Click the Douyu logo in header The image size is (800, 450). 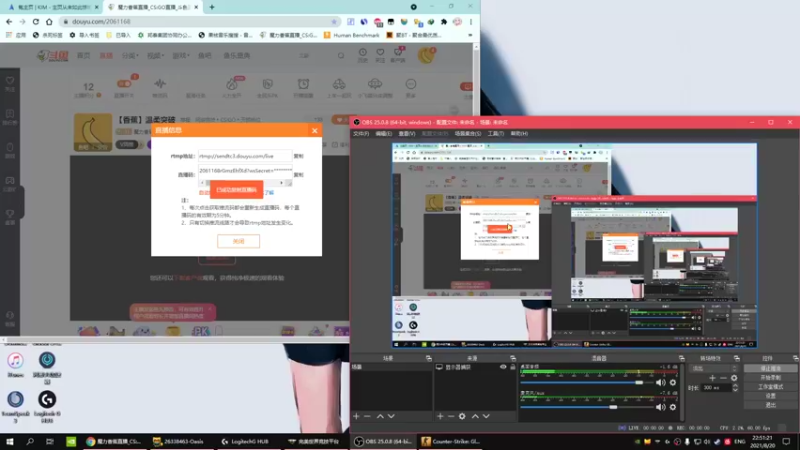click(x=52, y=56)
